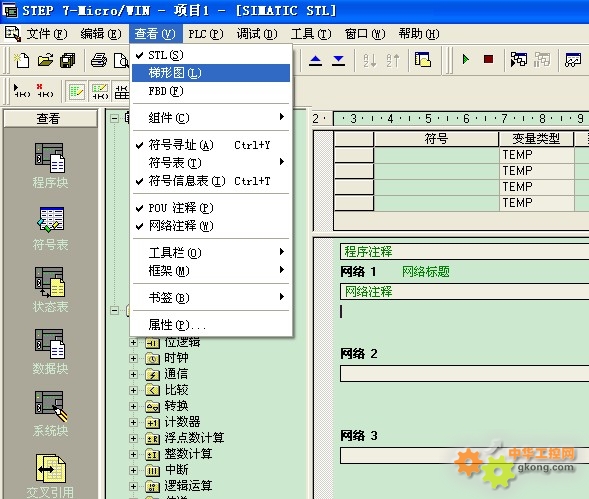
Task: Click the 符号 column header
Action: point(436,139)
